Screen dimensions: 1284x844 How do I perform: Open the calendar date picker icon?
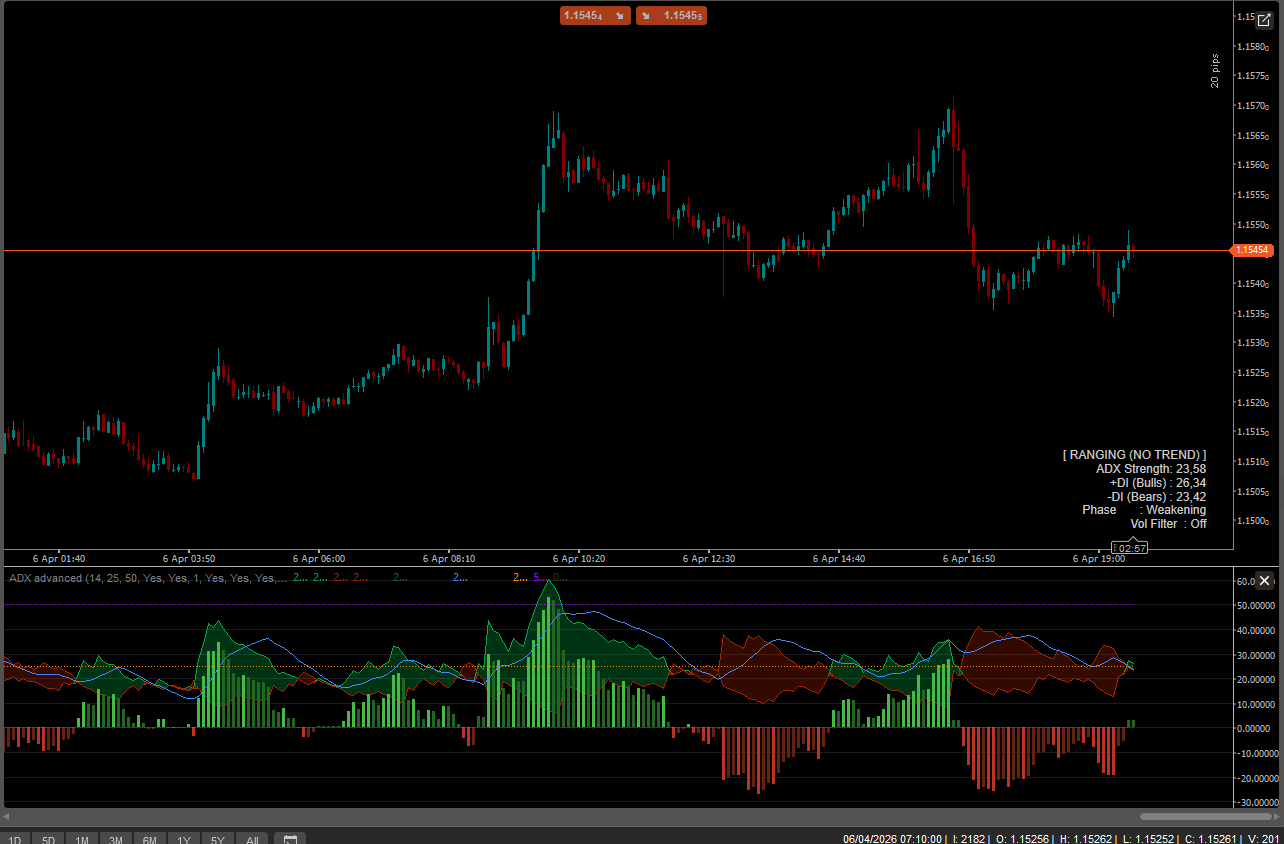pos(290,840)
